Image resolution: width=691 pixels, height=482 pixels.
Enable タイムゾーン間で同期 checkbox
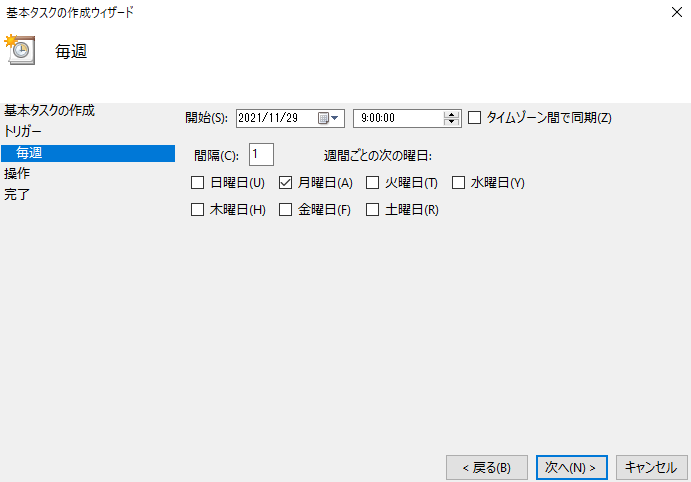tap(474, 118)
